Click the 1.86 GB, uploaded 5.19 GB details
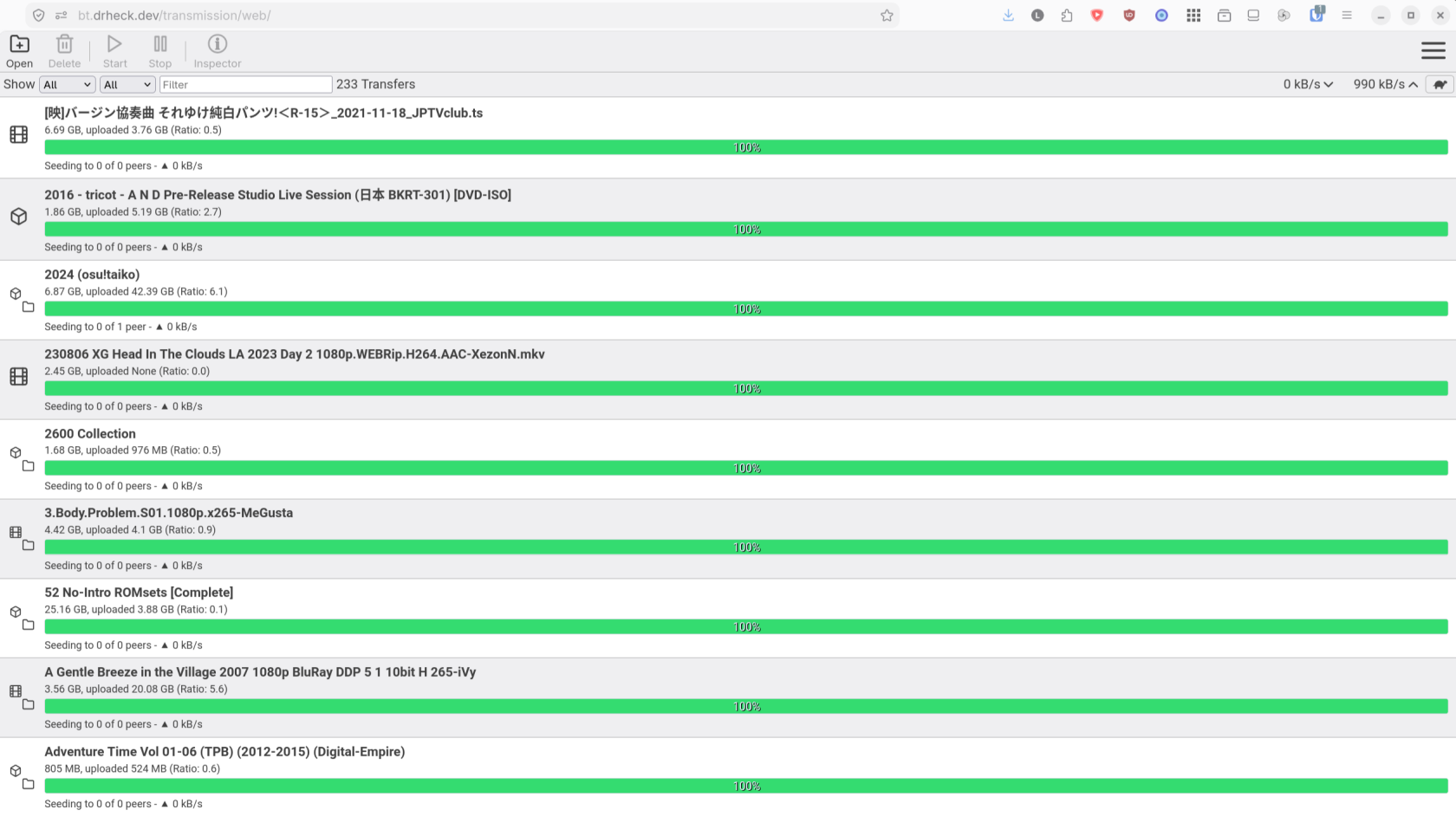 133,212
